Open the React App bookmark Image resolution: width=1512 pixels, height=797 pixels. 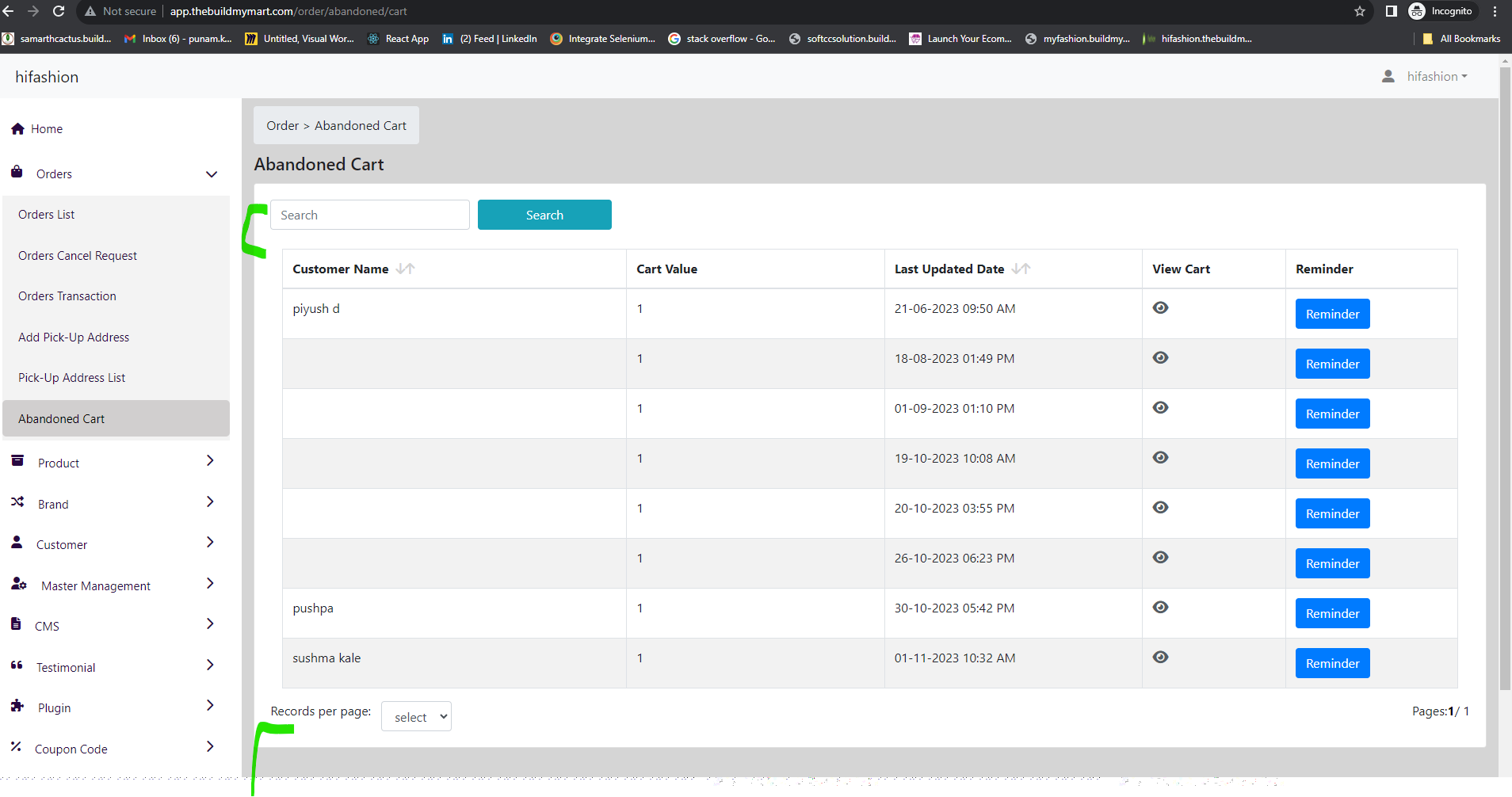click(399, 39)
